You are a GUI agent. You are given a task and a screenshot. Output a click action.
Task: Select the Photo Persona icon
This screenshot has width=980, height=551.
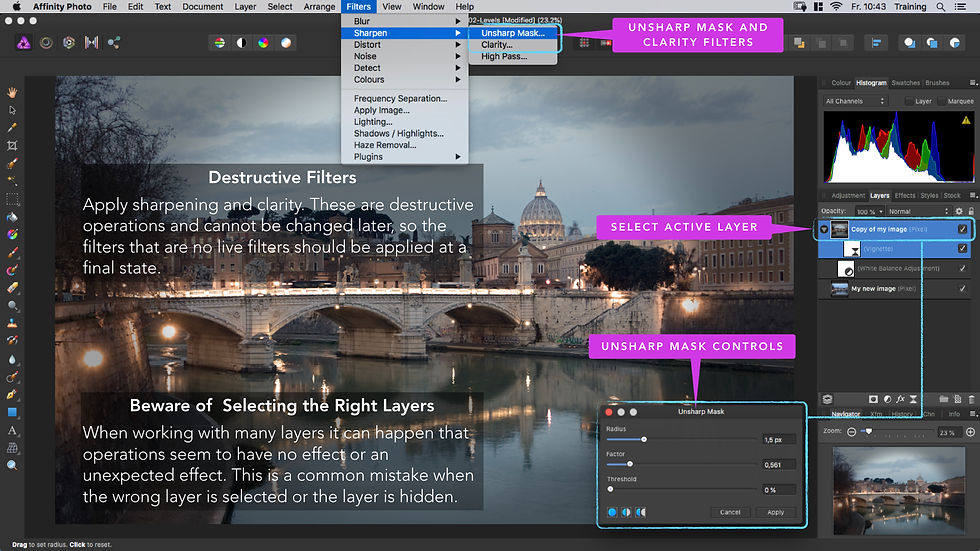click(x=23, y=42)
